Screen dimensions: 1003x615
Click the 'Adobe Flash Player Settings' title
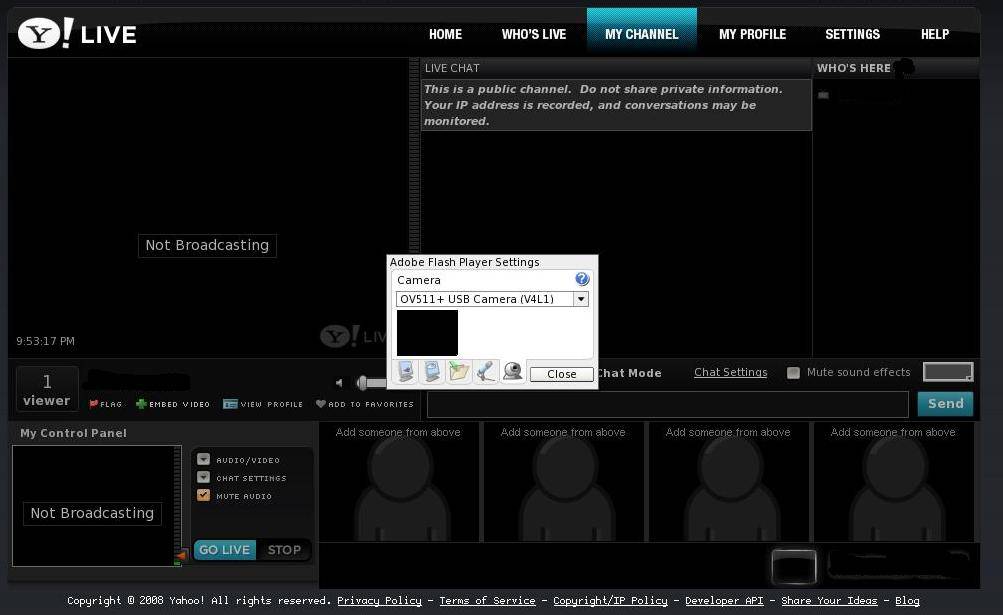tap(464, 262)
